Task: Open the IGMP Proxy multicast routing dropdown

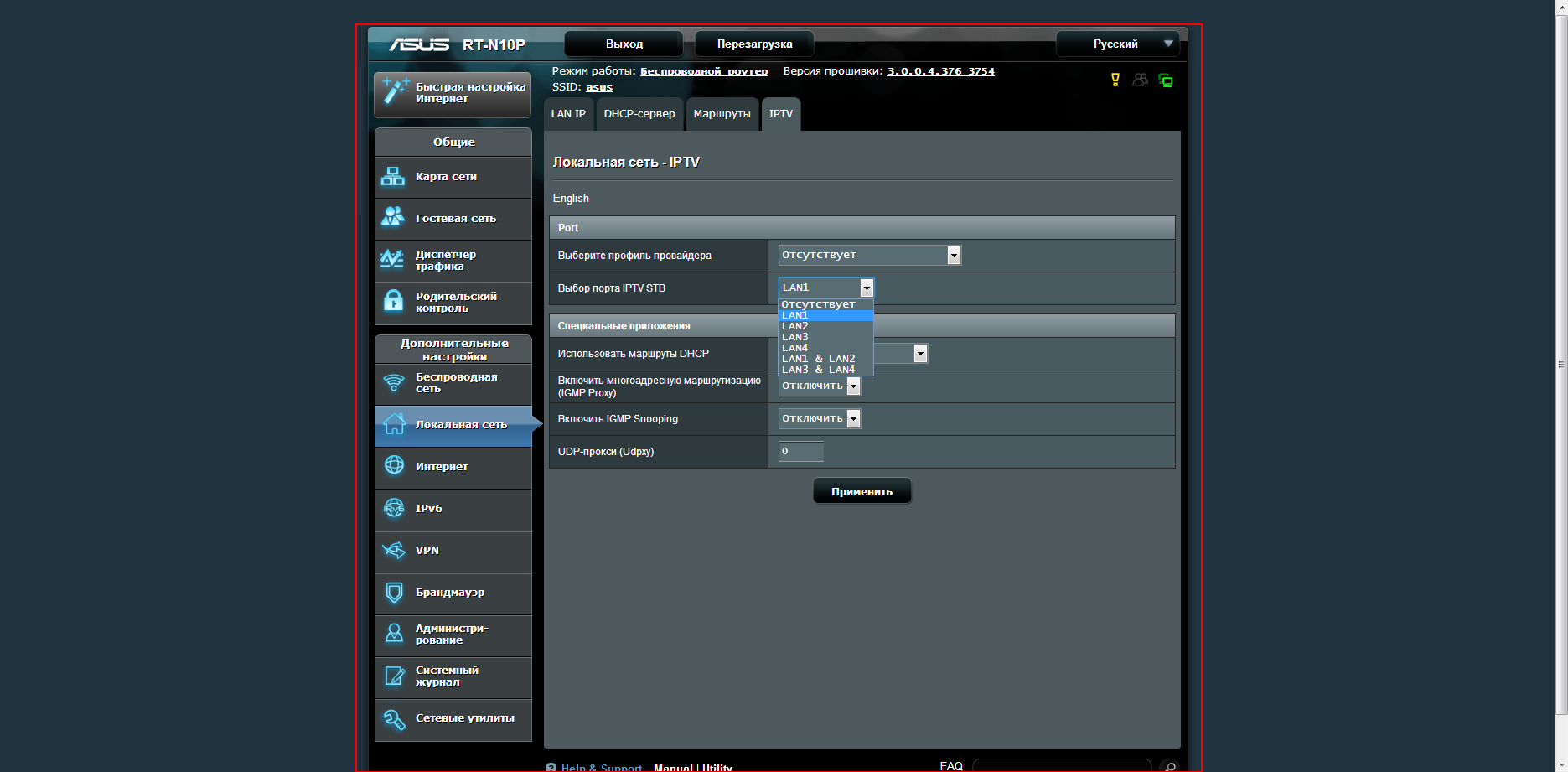Action: point(819,386)
